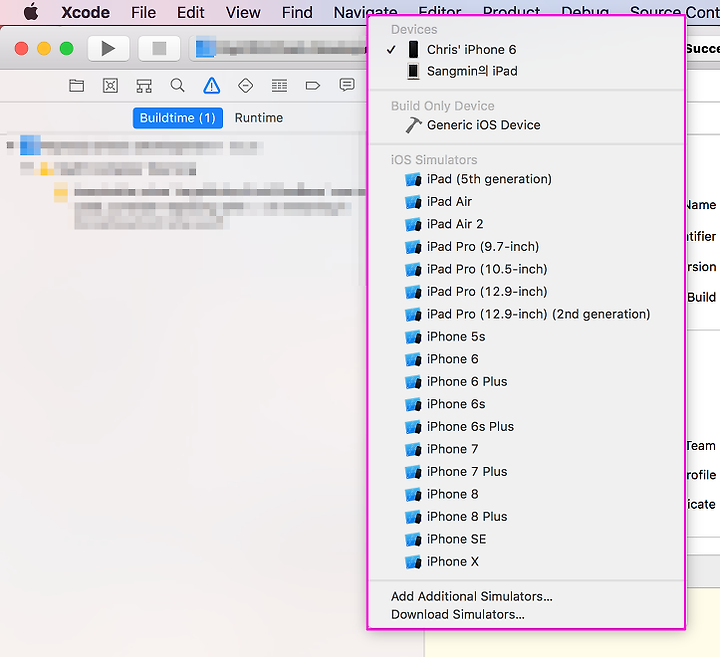Choose iPhone 7 simulator
Screen dimensions: 720x657
526,449
